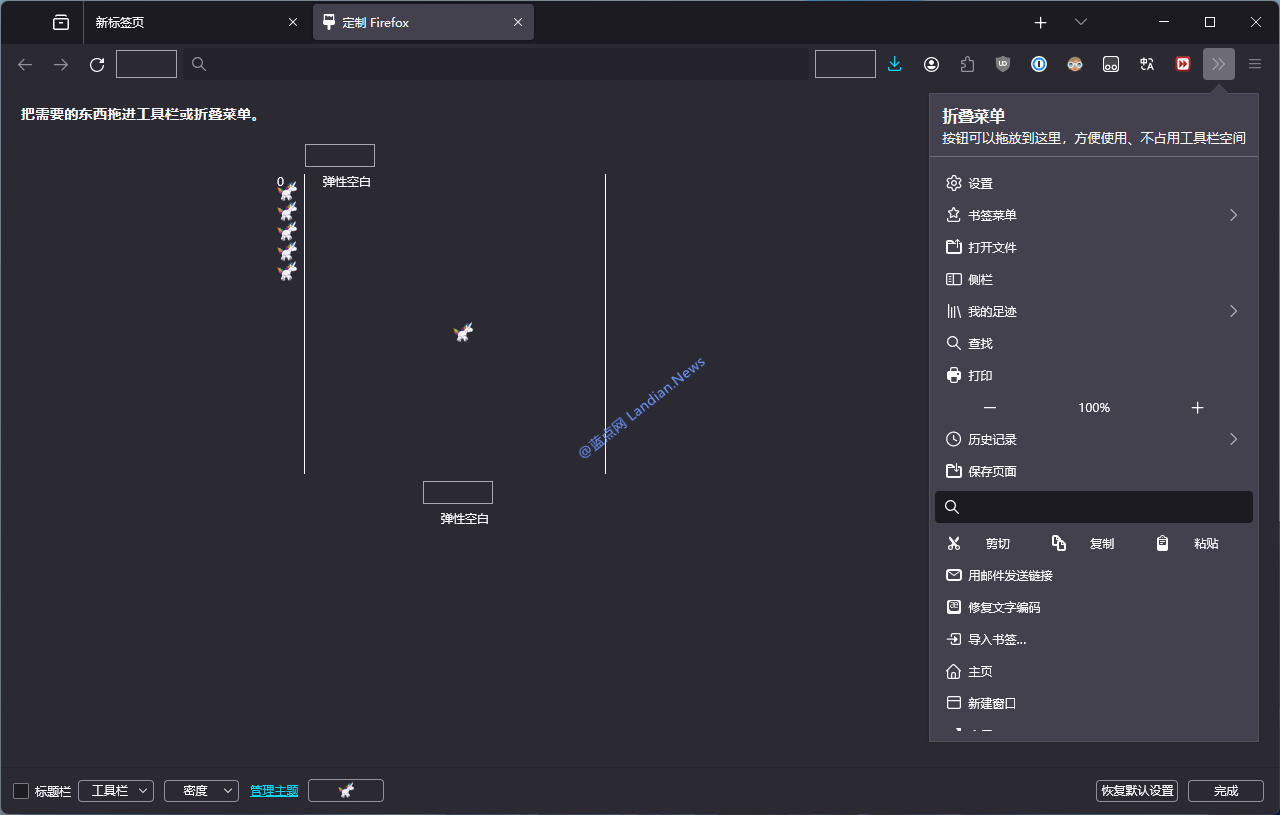Select 打印 in the overflow menu
This screenshot has width=1280, height=815.
click(980, 376)
